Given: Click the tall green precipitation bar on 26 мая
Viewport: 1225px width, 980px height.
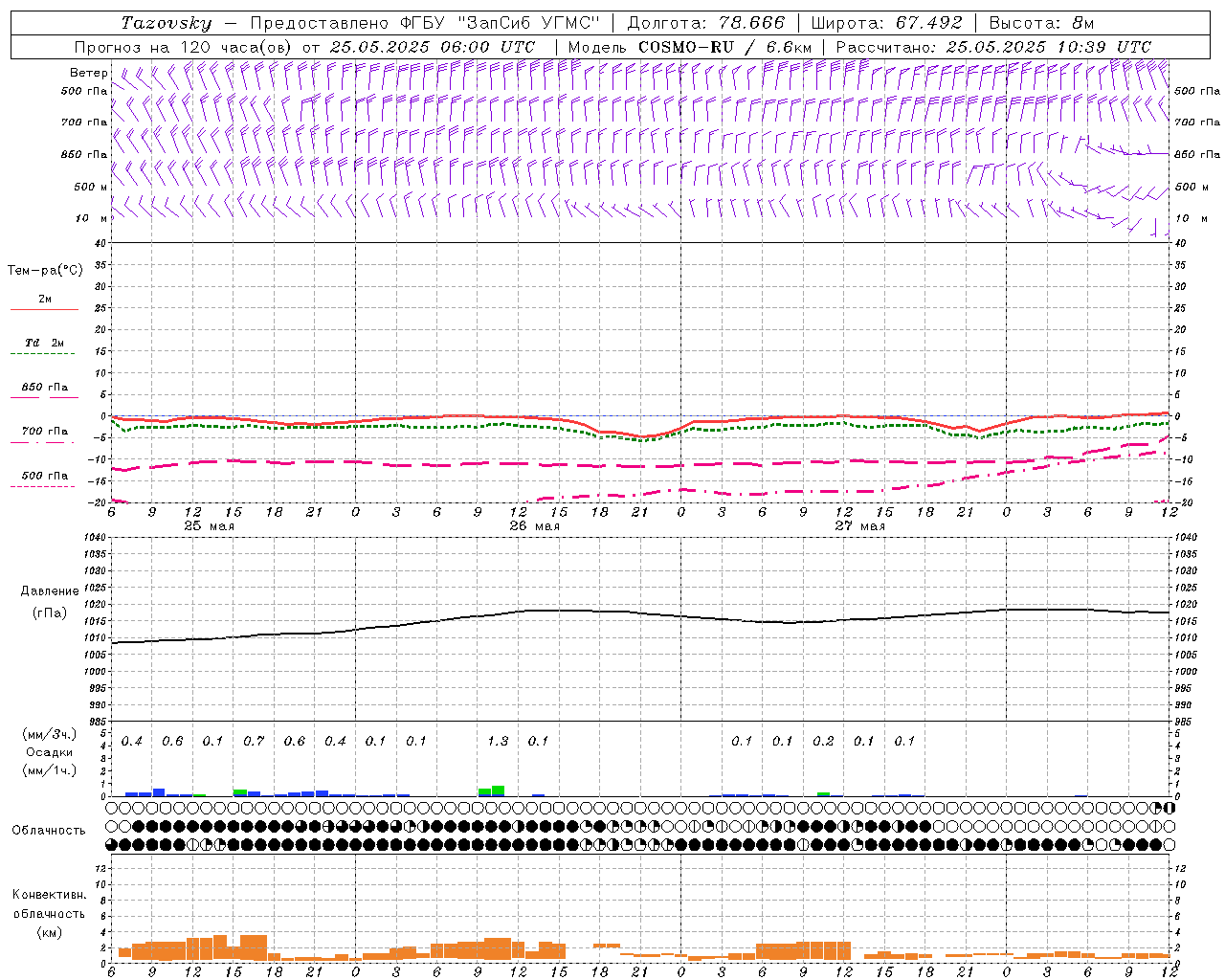Looking at the screenshot, I should tap(498, 791).
